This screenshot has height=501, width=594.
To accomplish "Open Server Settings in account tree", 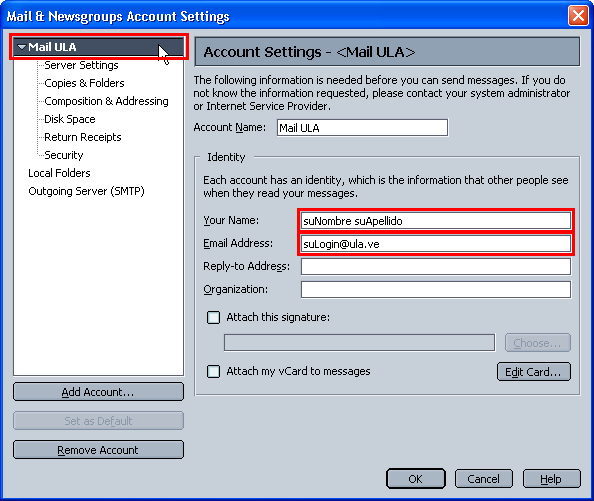I will point(81,65).
